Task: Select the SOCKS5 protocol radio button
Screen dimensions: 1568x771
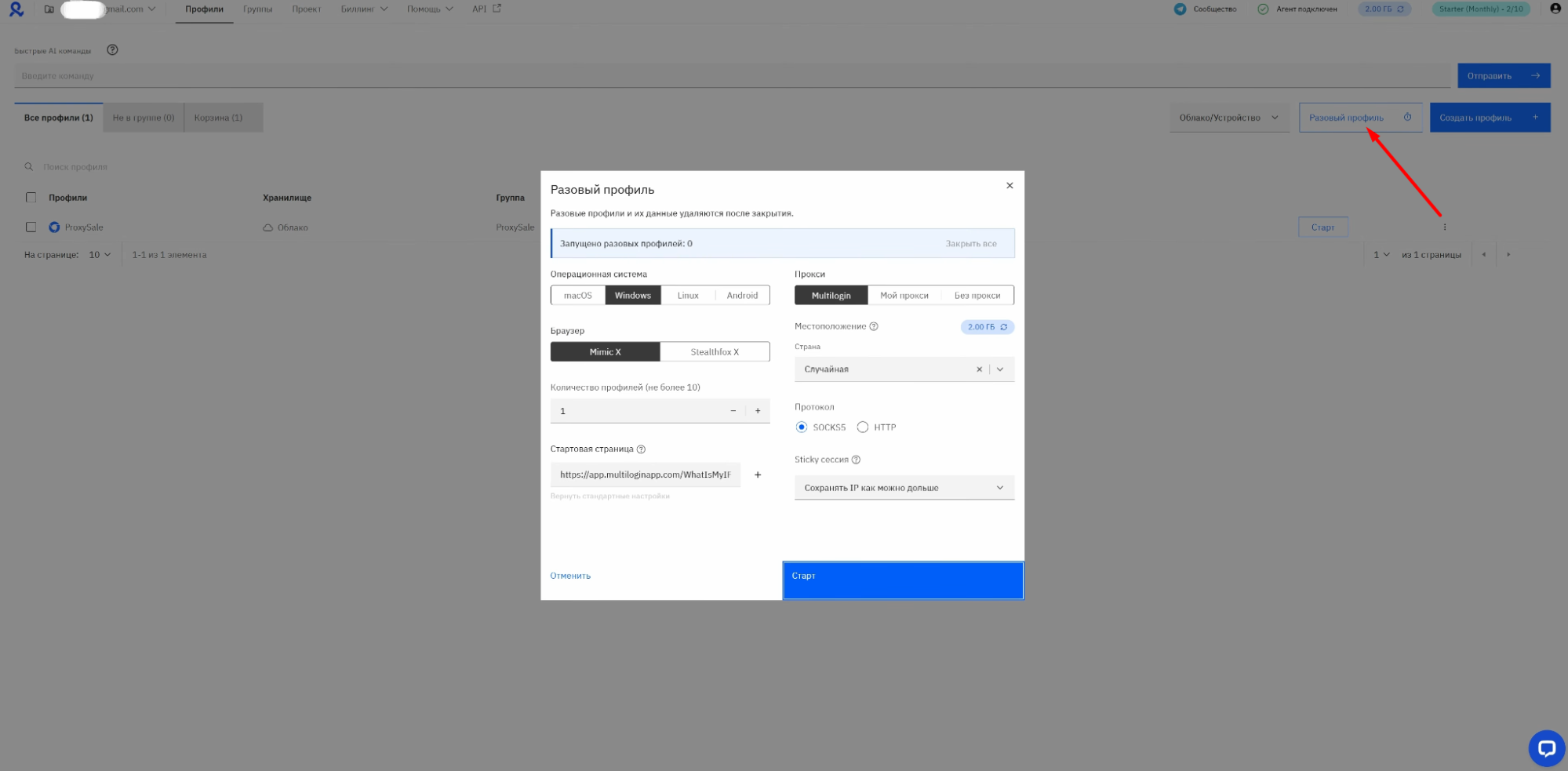Action: (x=801, y=427)
